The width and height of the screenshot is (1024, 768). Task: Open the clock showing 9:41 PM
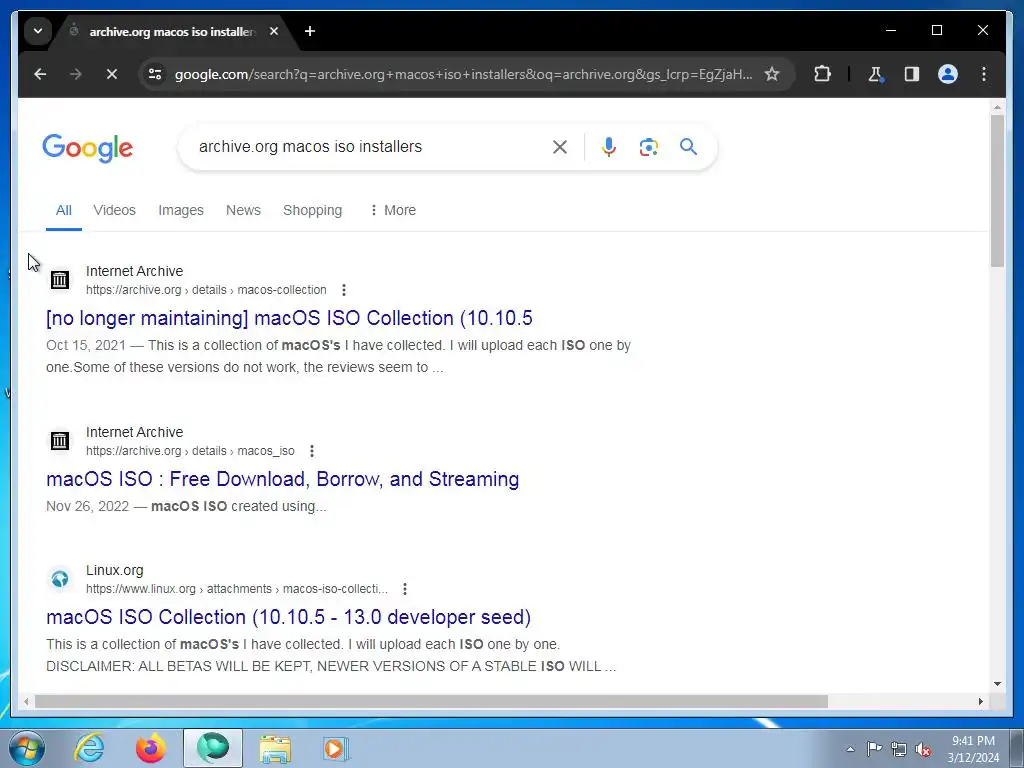click(973, 749)
